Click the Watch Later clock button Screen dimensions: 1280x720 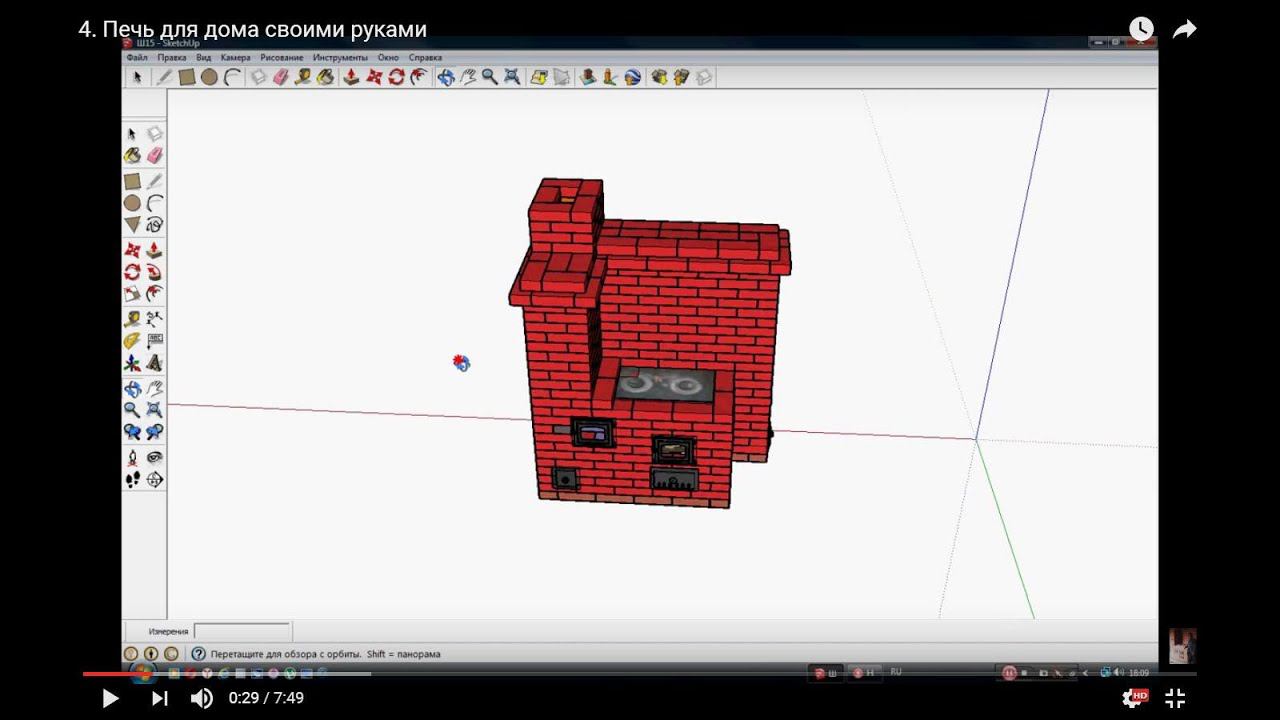click(x=1141, y=30)
